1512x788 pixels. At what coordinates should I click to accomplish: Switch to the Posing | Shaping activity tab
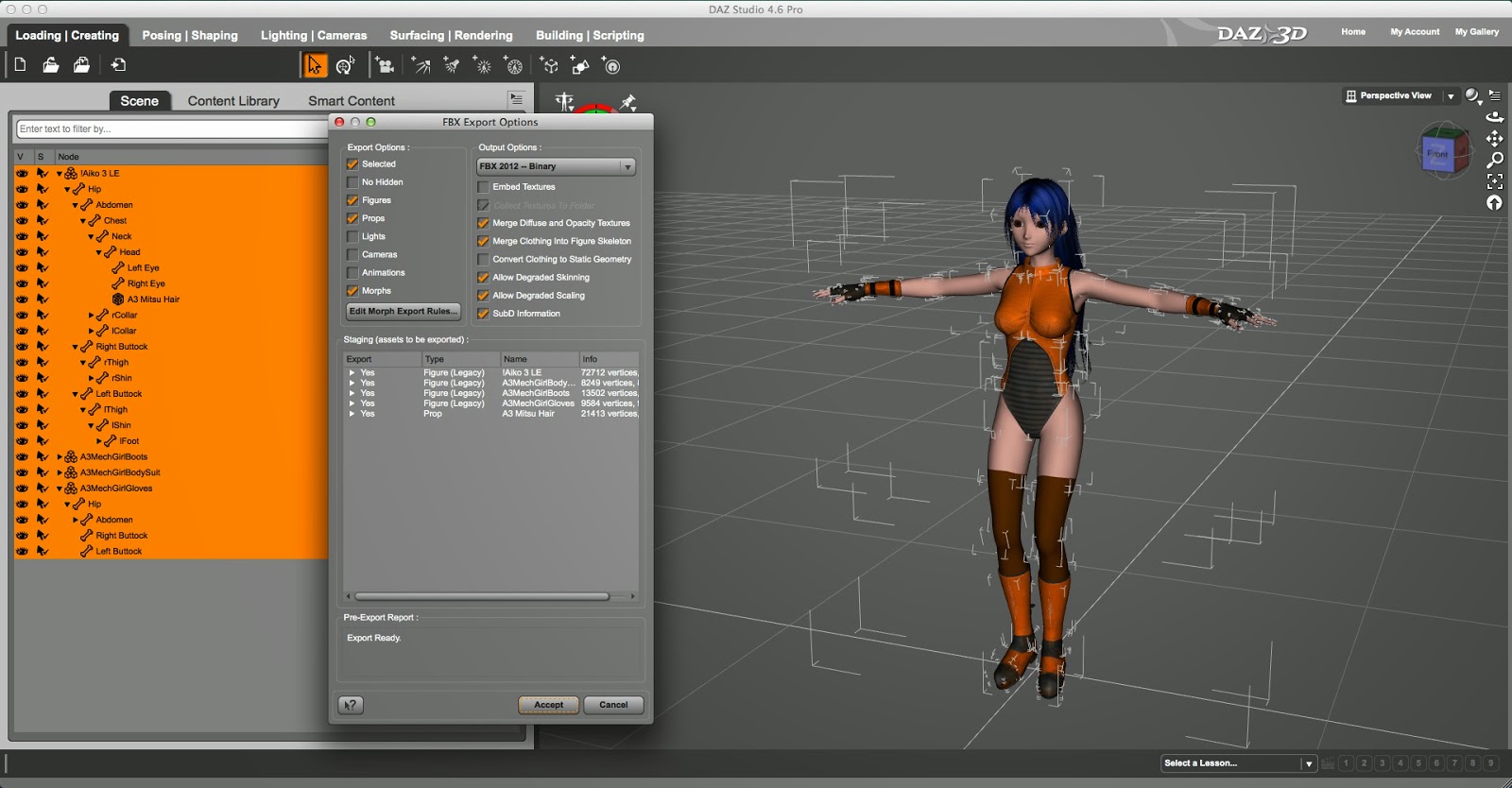(x=190, y=35)
